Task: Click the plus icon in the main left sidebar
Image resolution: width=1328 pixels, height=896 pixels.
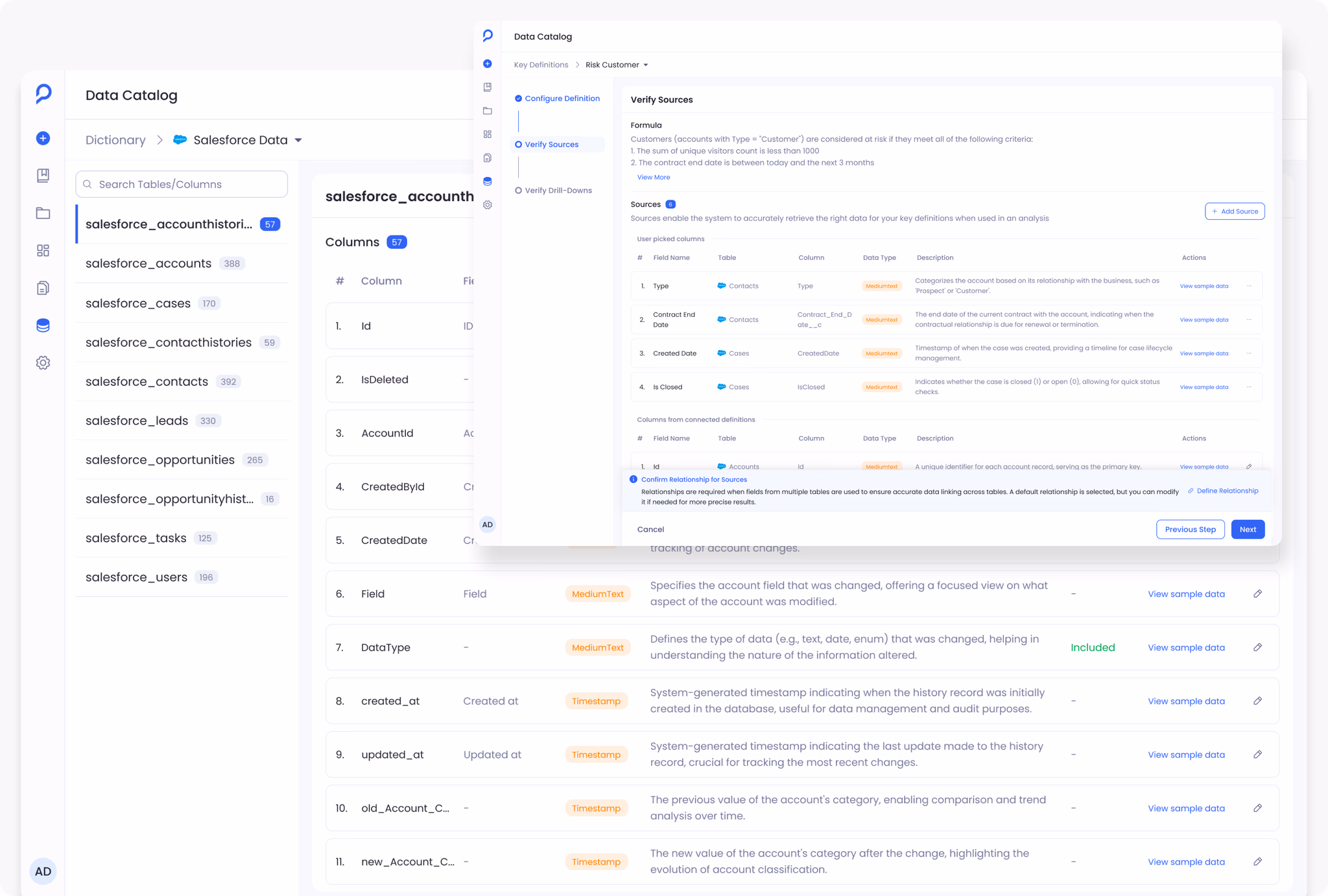Action: (x=43, y=138)
